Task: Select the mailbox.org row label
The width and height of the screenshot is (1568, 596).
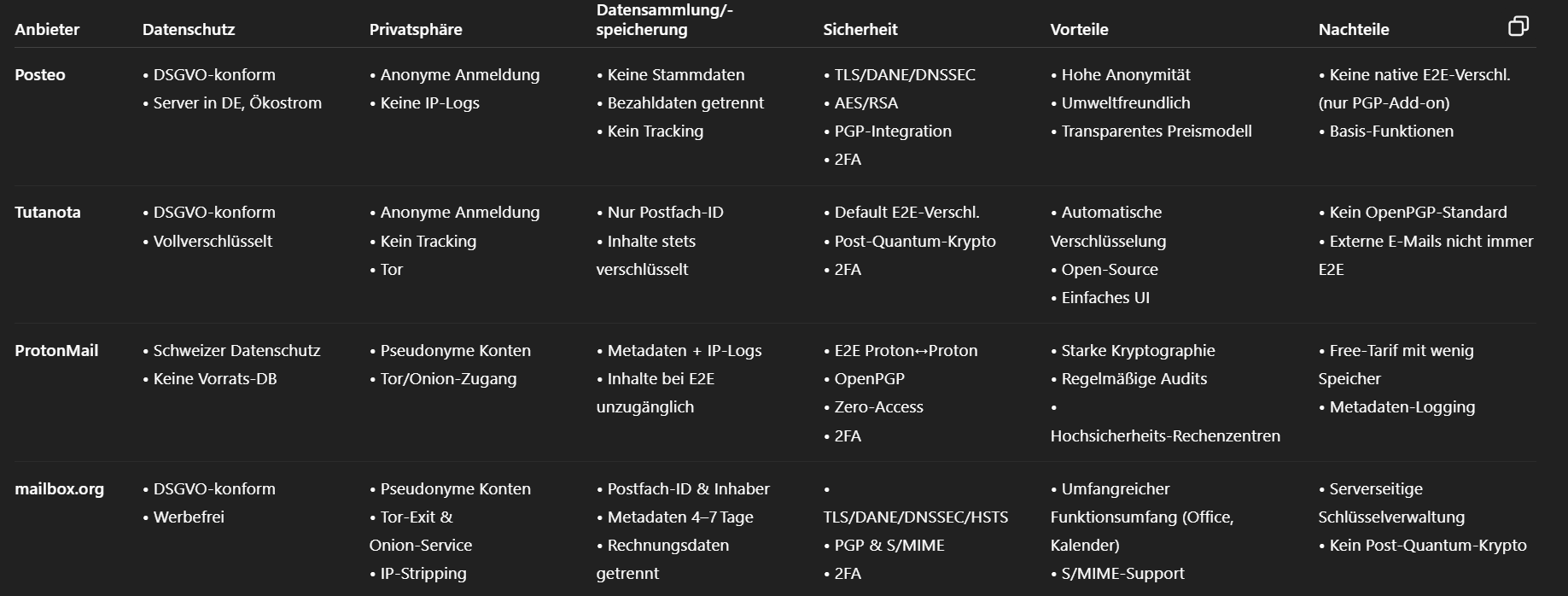Action: pyautogui.click(x=60, y=488)
